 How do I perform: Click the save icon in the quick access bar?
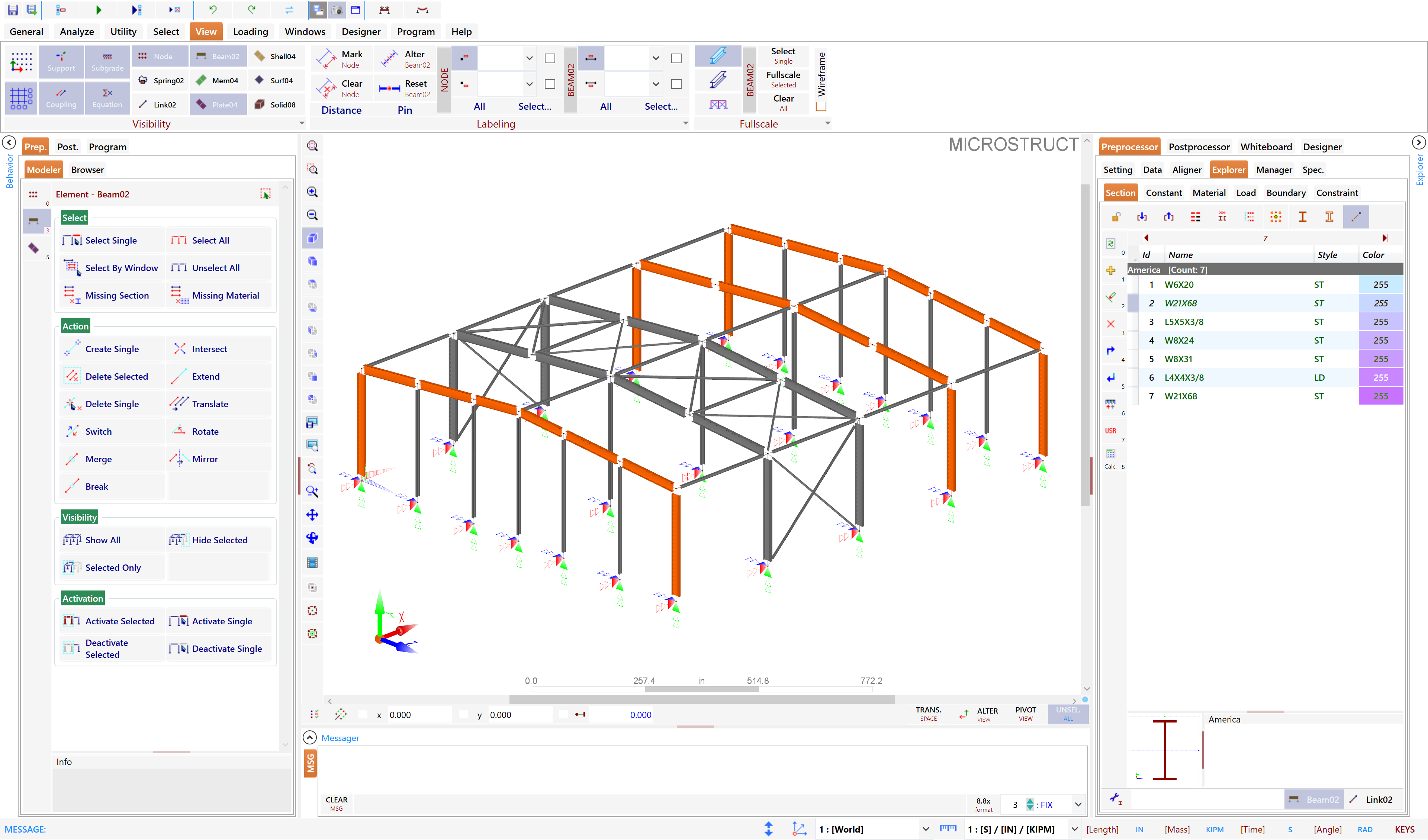point(13,10)
